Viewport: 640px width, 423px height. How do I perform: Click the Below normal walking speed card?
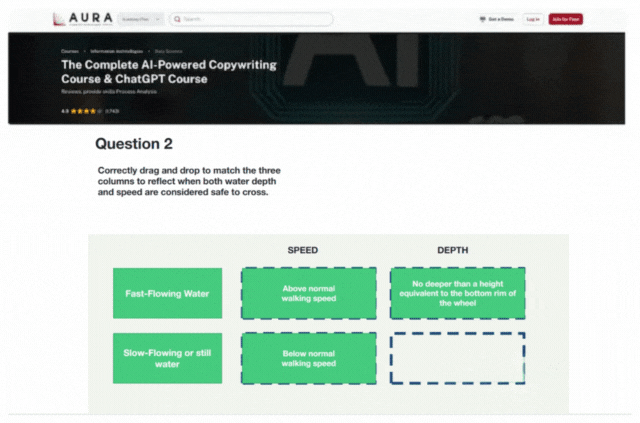coord(308,358)
